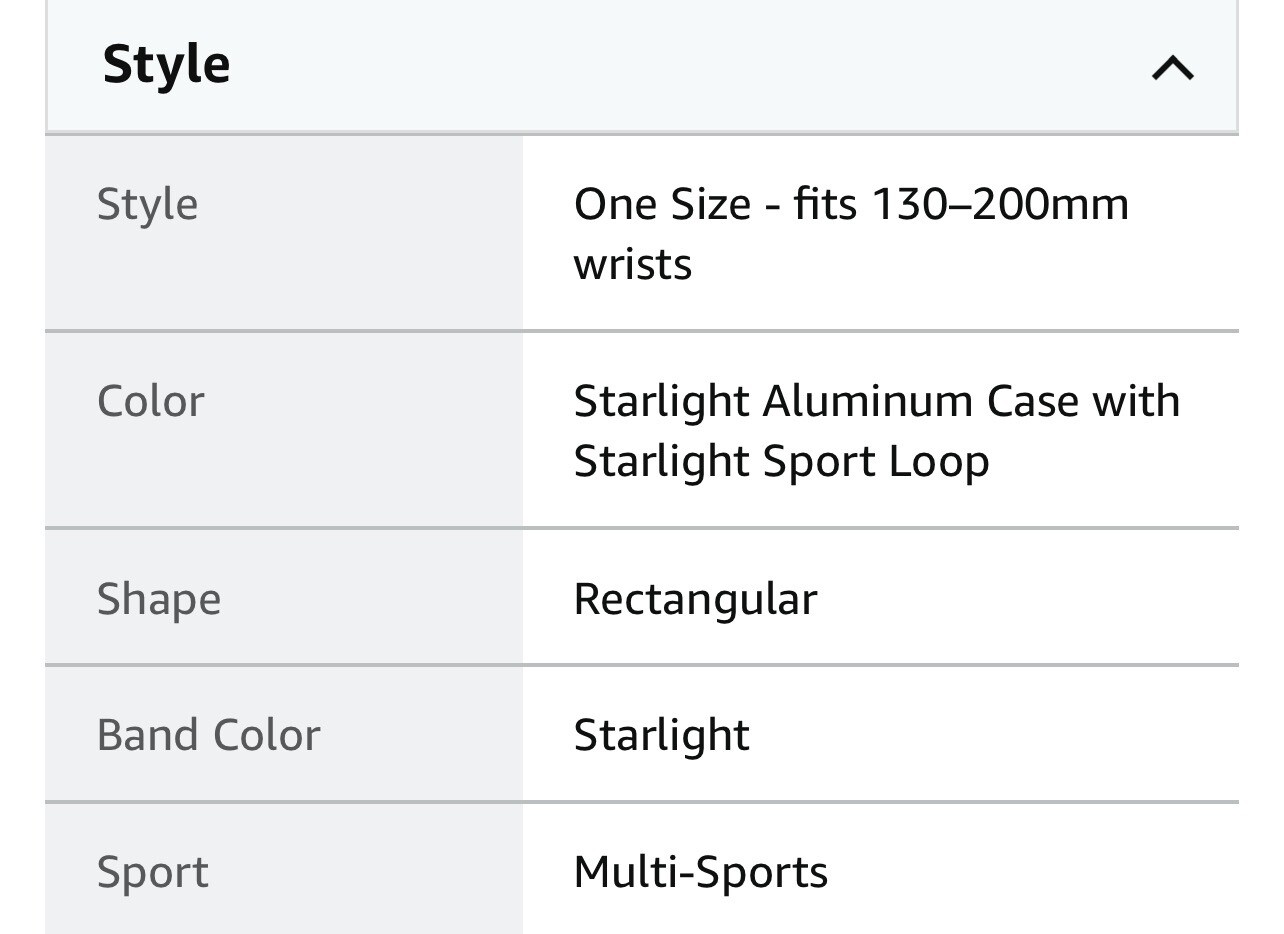Select the Shape row label
Viewport: 1284px width, 934px height.
(158, 599)
